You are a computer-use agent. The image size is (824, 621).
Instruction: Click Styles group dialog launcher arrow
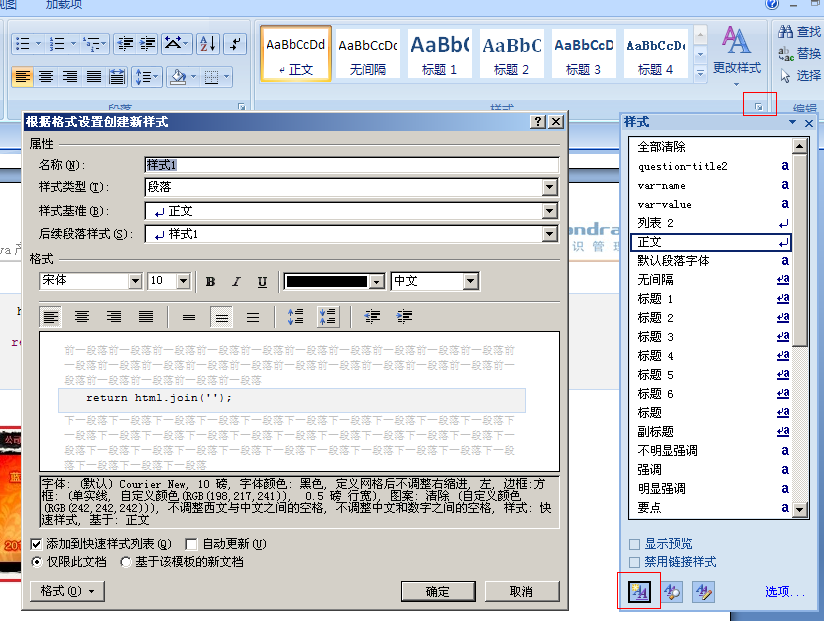759,107
